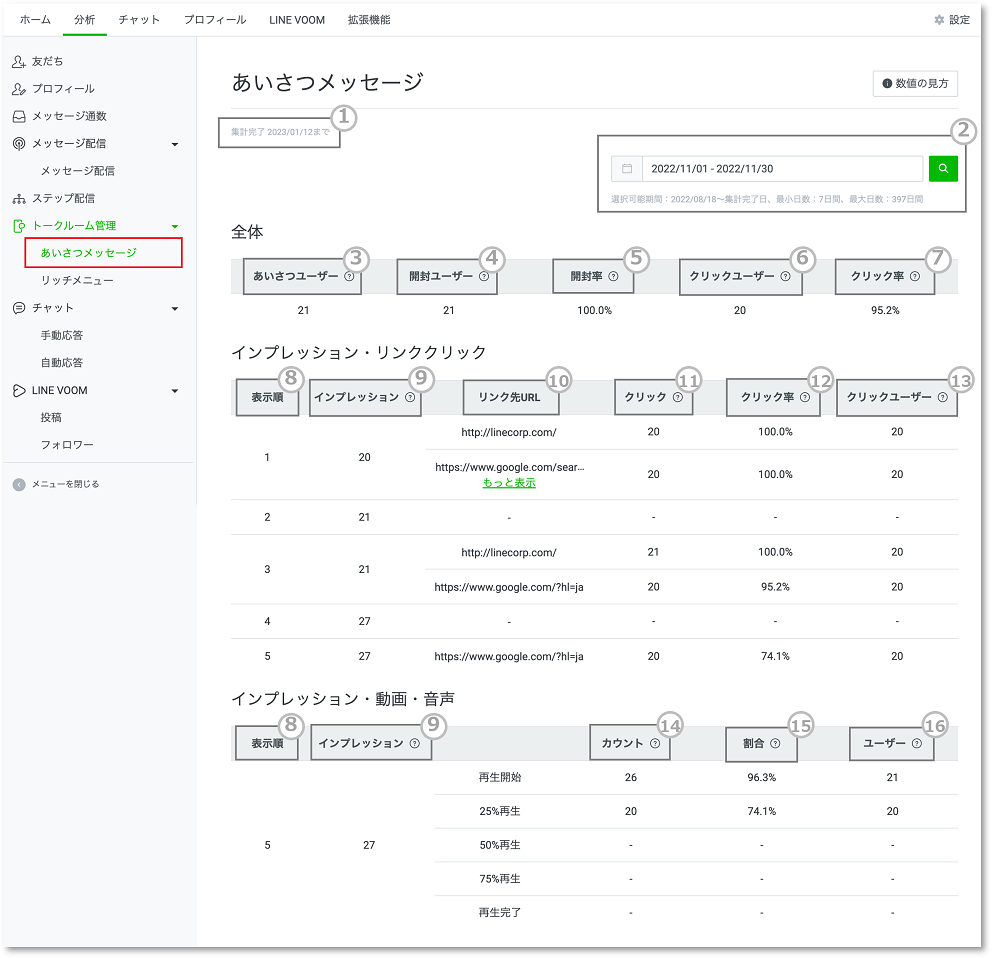This screenshot has width=1000, height=958.
Task: Open the calendar icon in date field
Action: 627,169
